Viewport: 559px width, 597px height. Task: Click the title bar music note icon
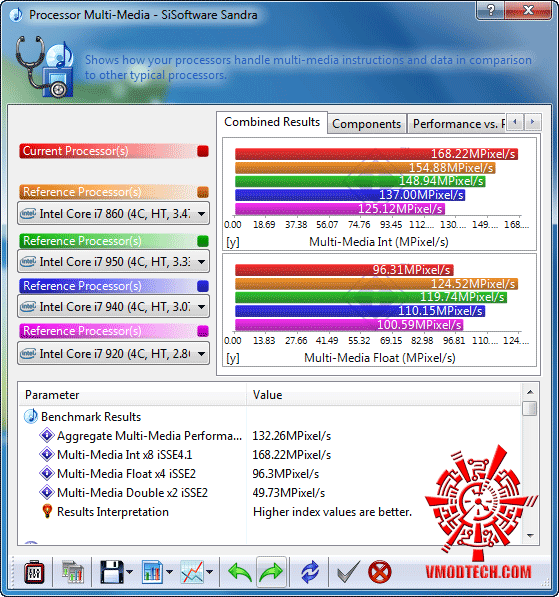pos(16,14)
